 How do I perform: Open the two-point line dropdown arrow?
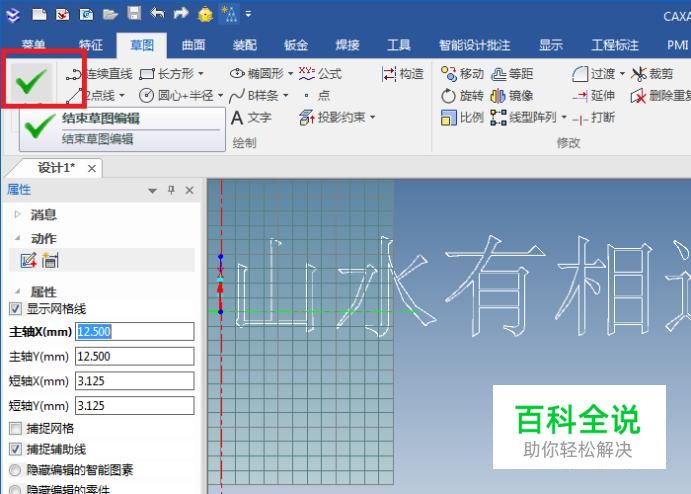coord(122,95)
